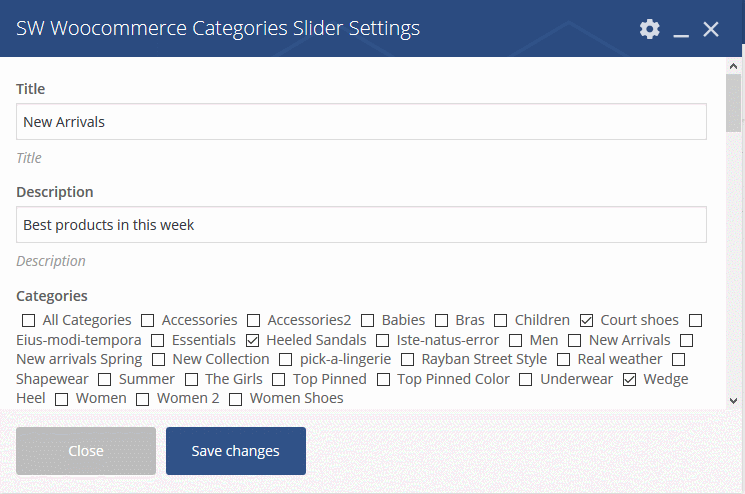The height and width of the screenshot is (494, 745).
Task: Uncheck the Heeled Sandals checkbox
Action: pyautogui.click(x=252, y=341)
